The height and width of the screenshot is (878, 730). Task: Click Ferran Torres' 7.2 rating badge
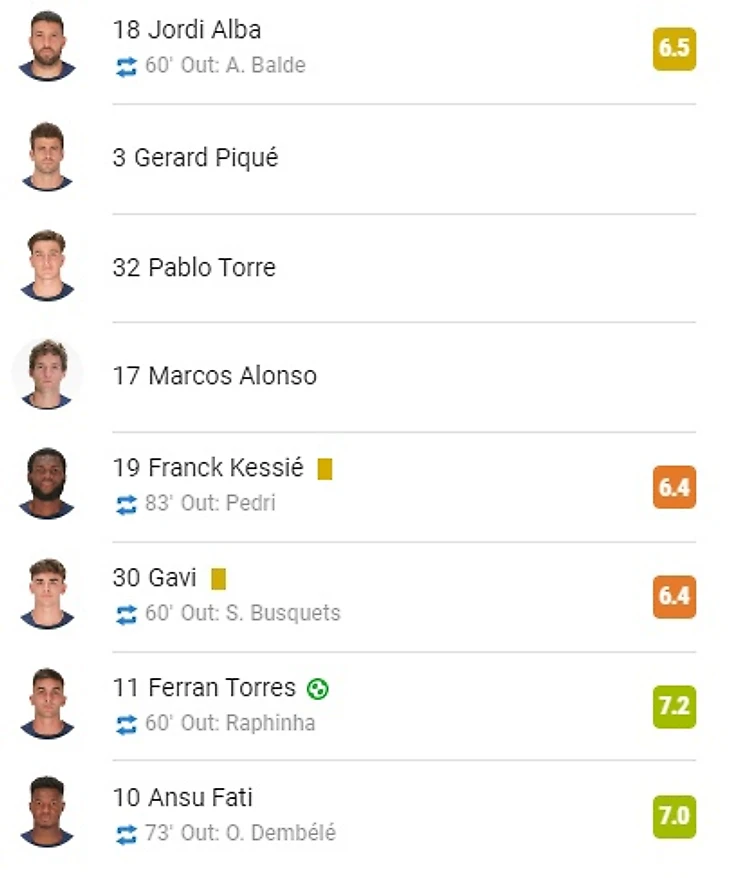tap(674, 706)
